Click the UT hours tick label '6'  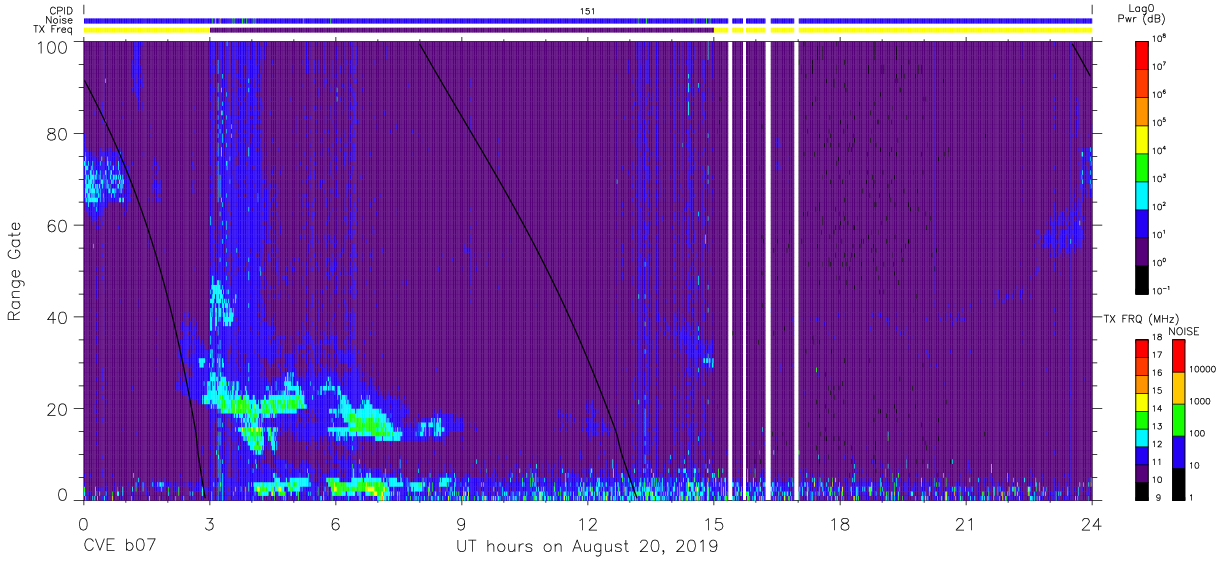click(335, 524)
